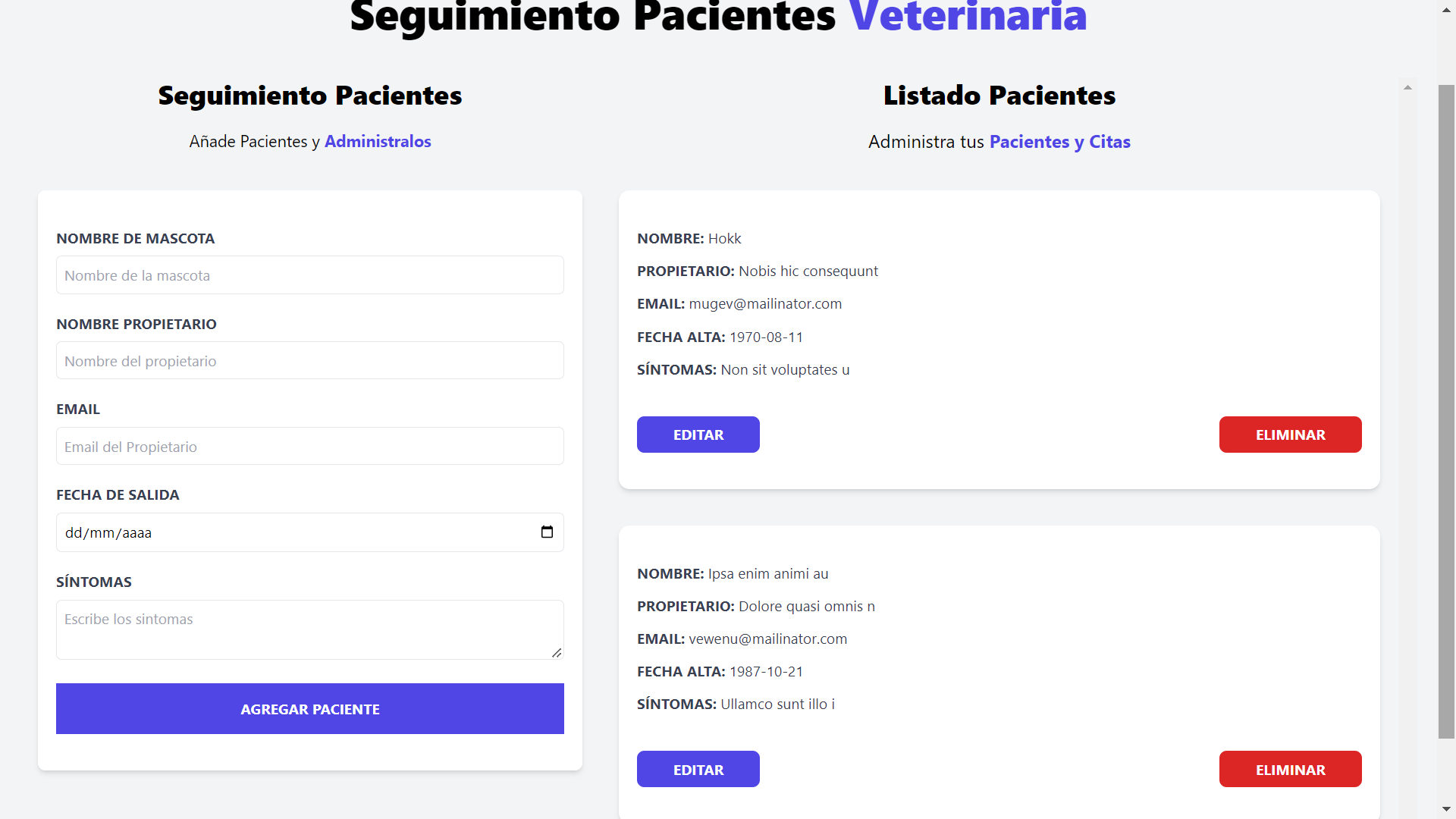Click the scrollbar down arrow
The height and width of the screenshot is (819, 1456).
click(1445, 809)
